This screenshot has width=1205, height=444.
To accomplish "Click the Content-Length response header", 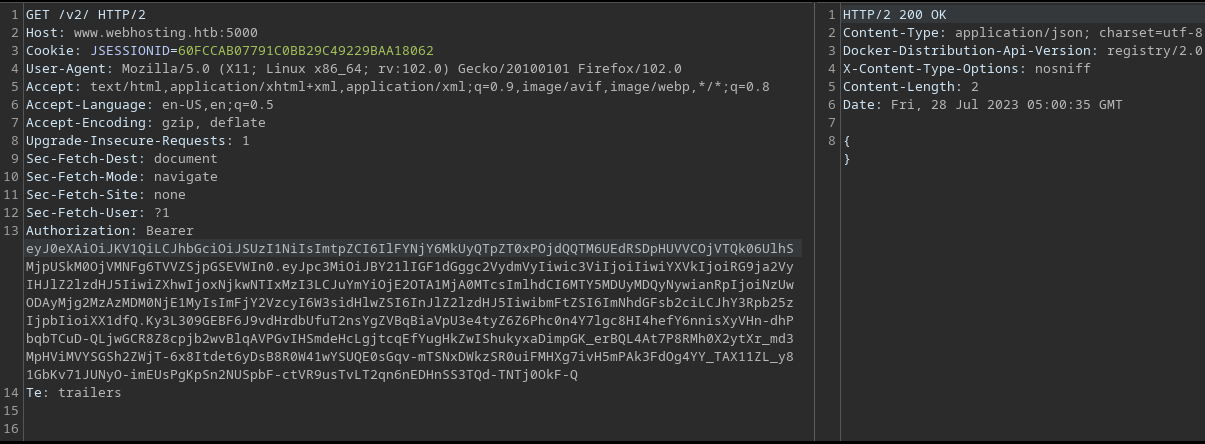I will [897, 86].
